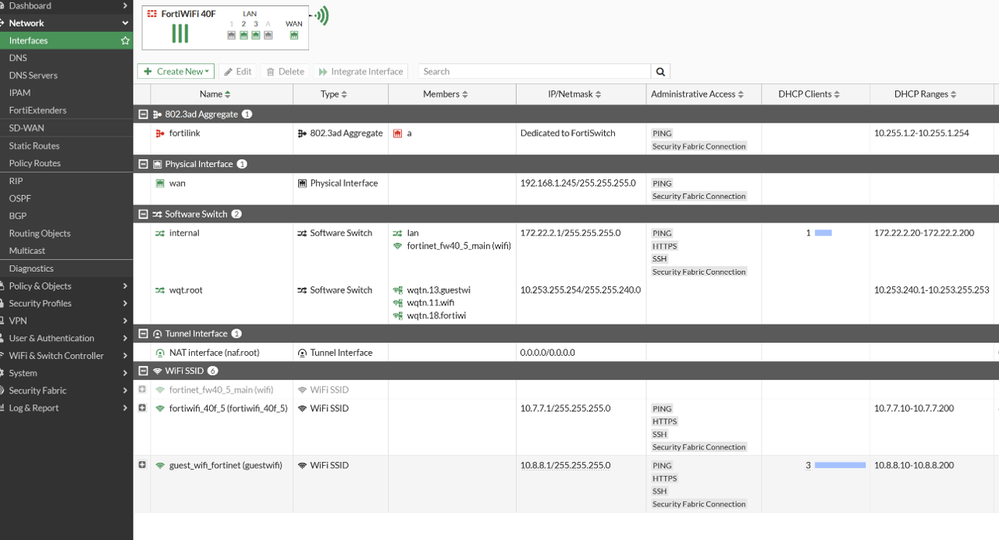
Task: Collapse the WiFi SSID group
Action: [143, 371]
